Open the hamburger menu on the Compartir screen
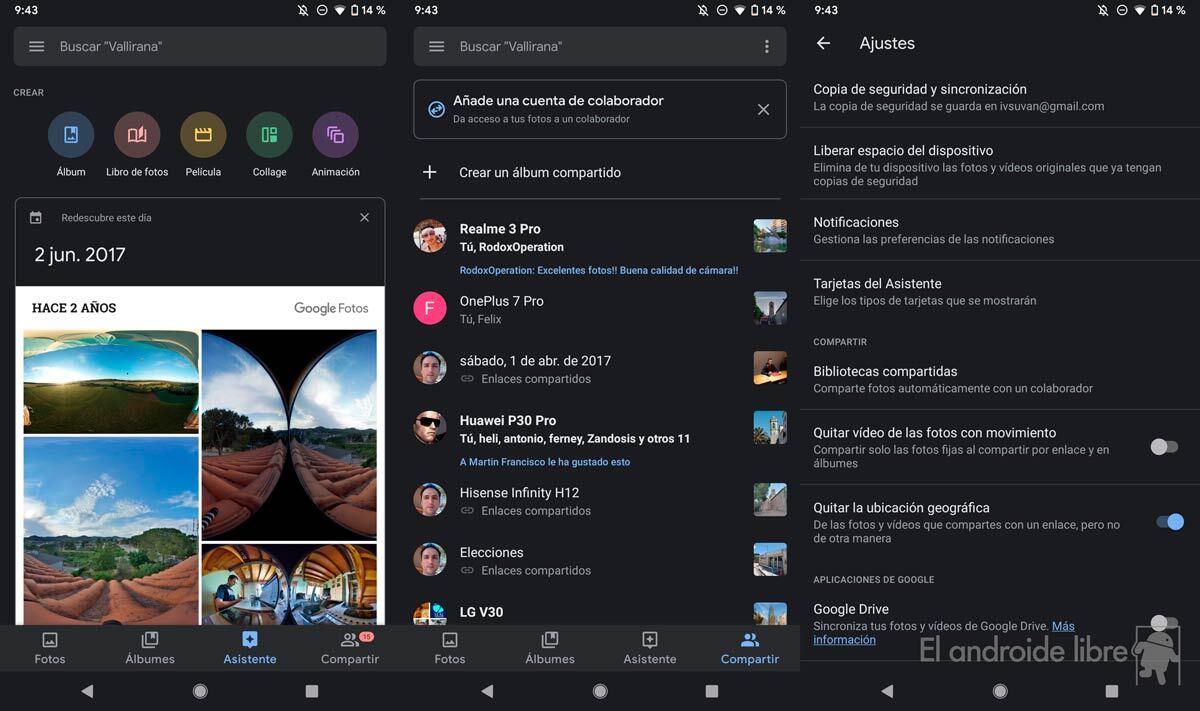Viewport: 1200px width, 711px height. tap(436, 47)
